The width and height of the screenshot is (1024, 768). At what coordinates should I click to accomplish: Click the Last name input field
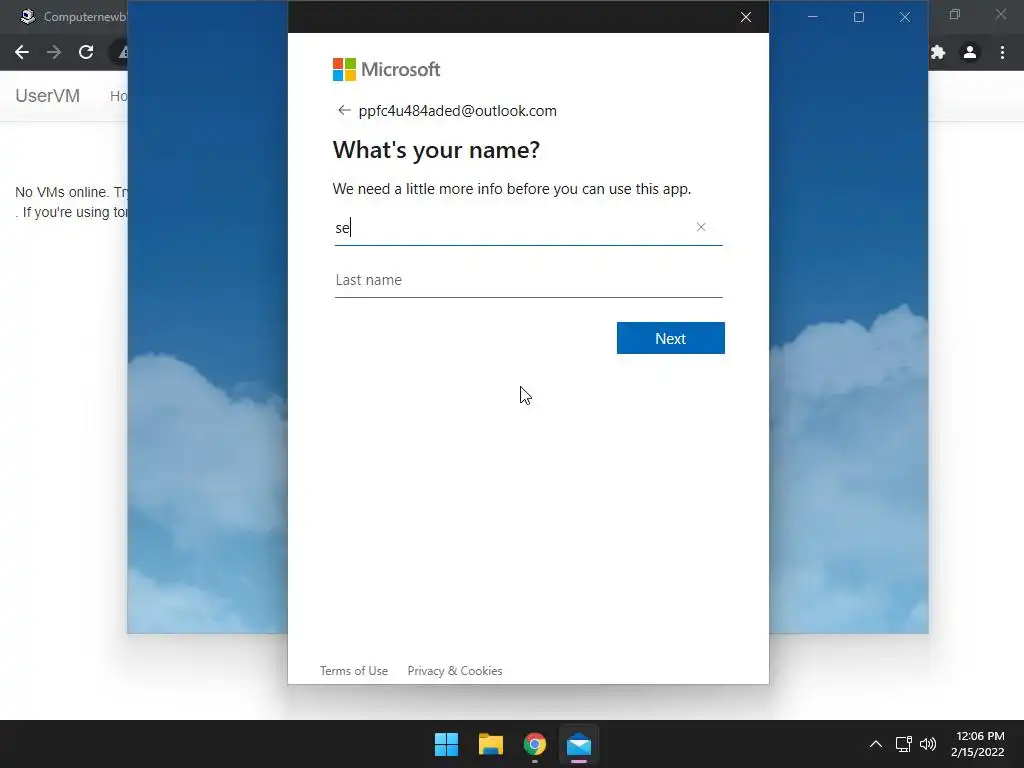[x=528, y=280]
